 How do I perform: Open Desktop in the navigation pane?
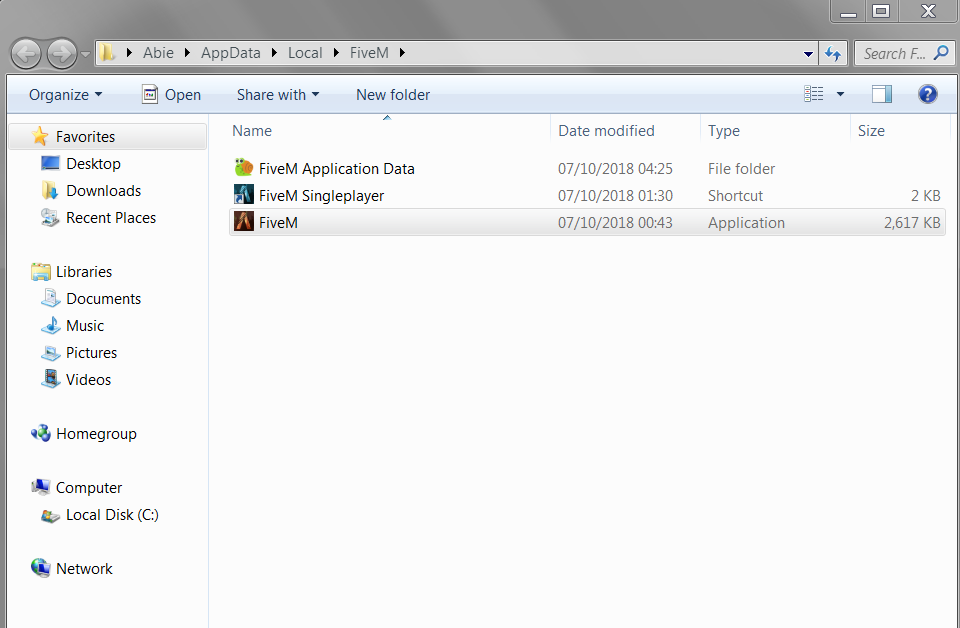[x=93, y=163]
